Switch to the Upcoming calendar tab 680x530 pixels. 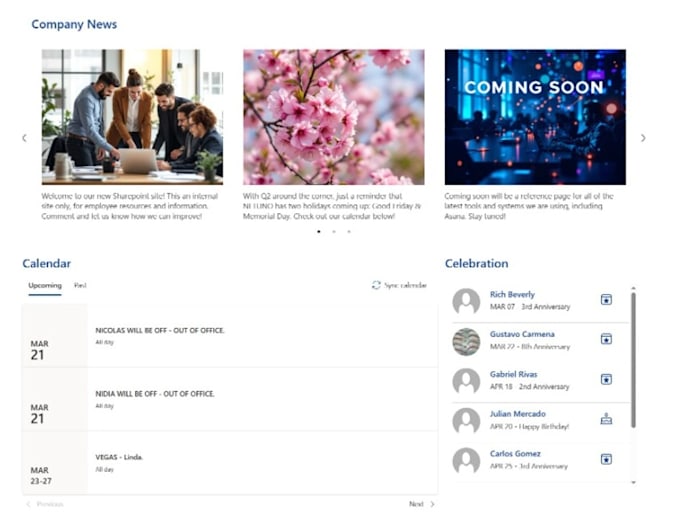(x=45, y=285)
